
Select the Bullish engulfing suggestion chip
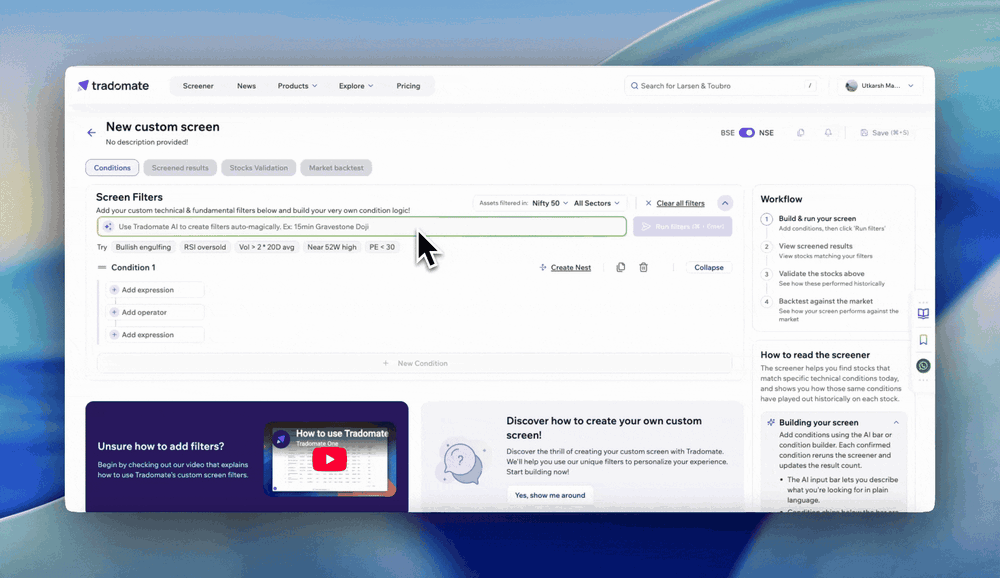point(143,247)
